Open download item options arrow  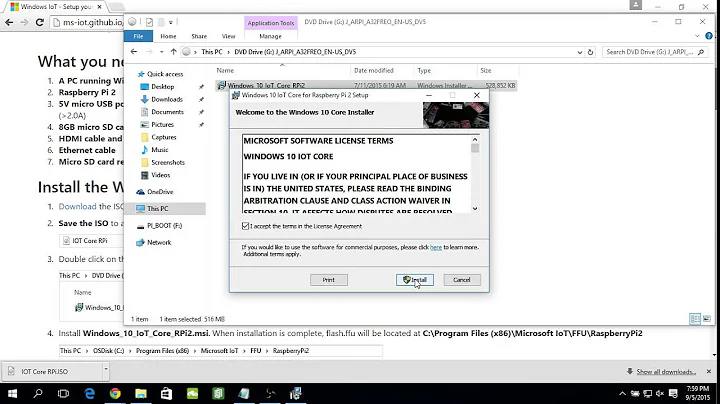pos(106,370)
